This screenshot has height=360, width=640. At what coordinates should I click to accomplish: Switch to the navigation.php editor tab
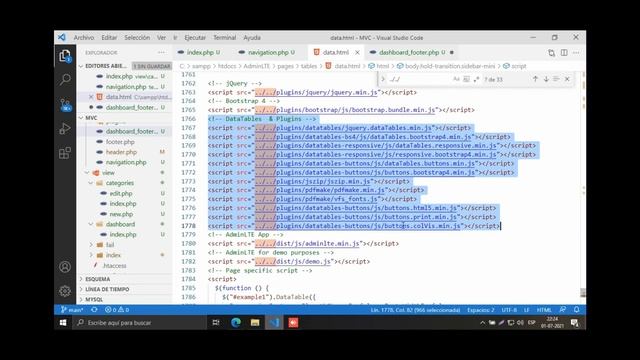pyautogui.click(x=268, y=52)
